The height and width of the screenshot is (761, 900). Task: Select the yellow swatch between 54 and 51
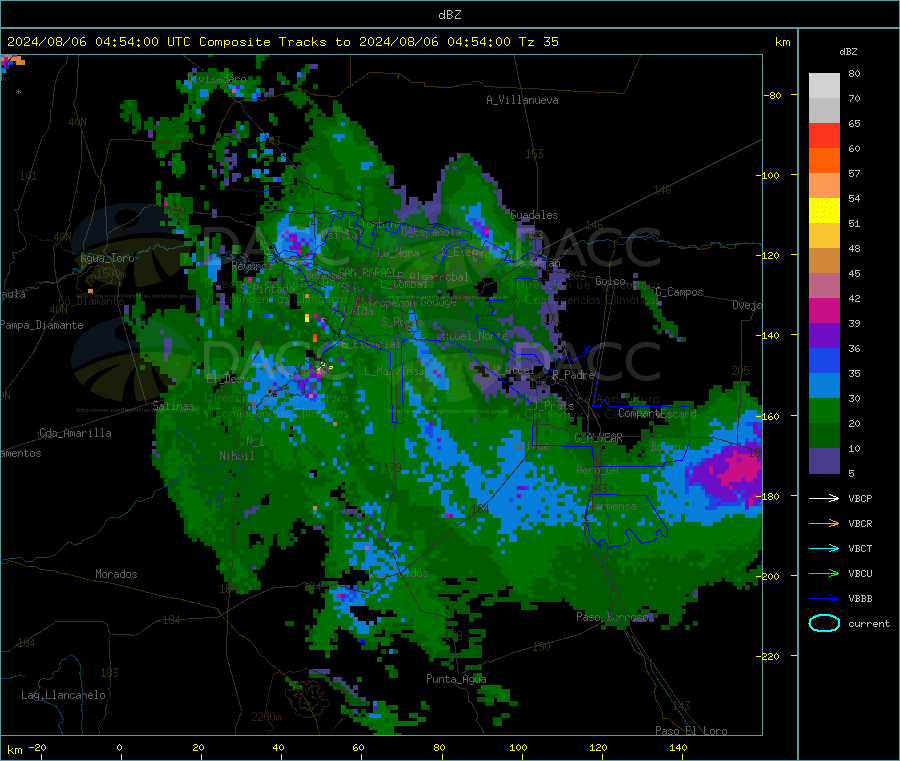click(x=824, y=211)
